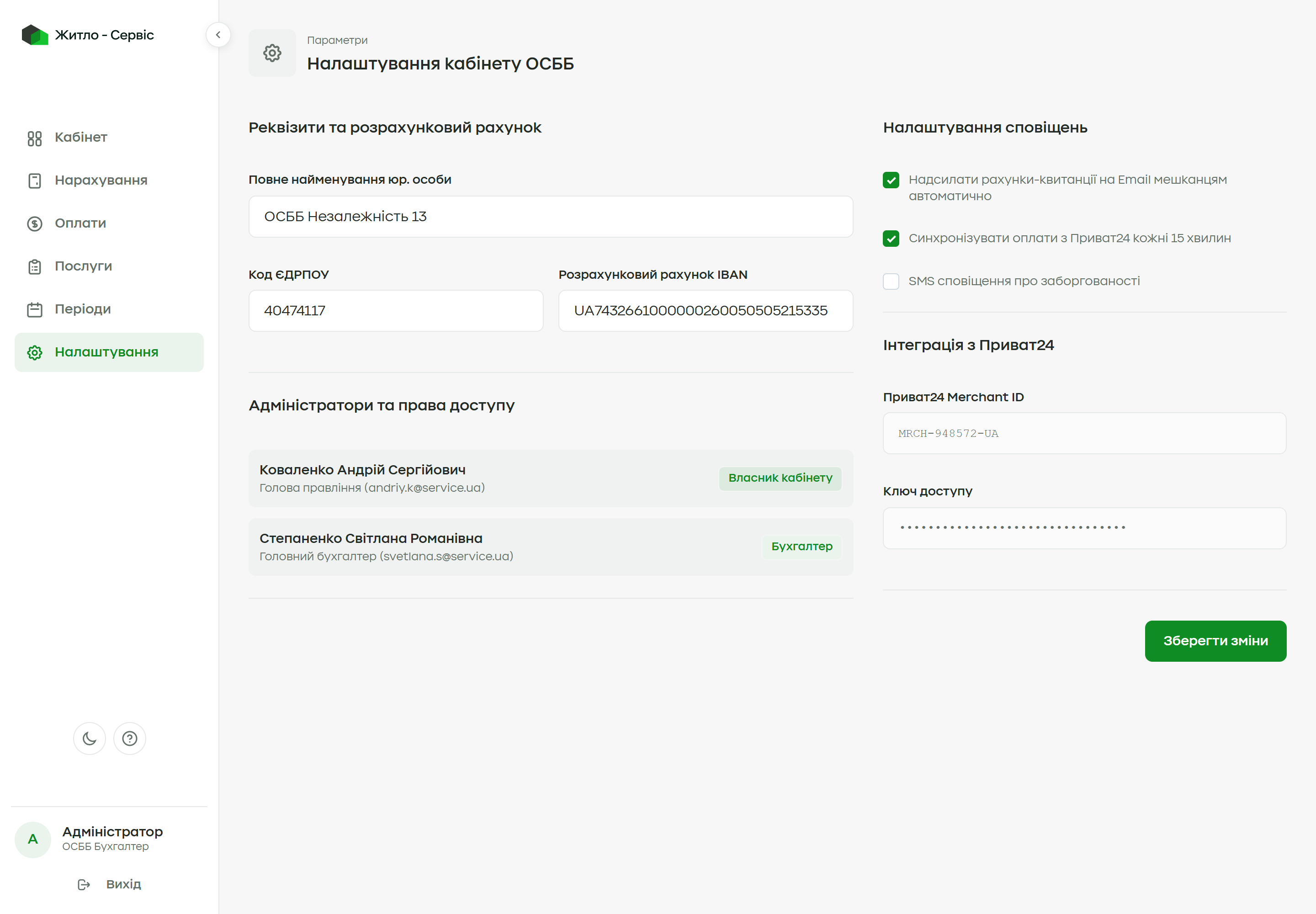Click the Власник кабінету badge
Viewport: 1316px width, 914px height.
tap(780, 478)
